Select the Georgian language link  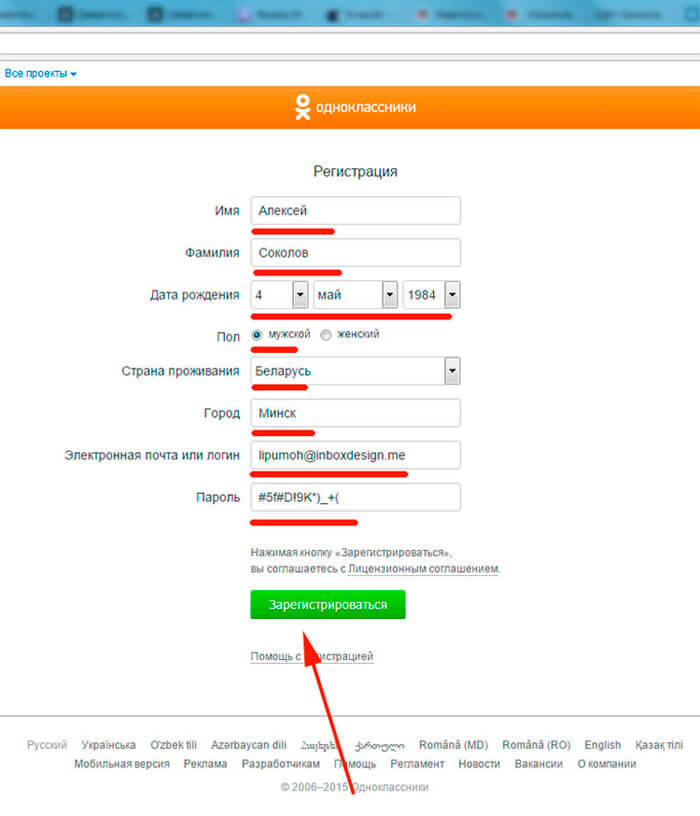379,746
